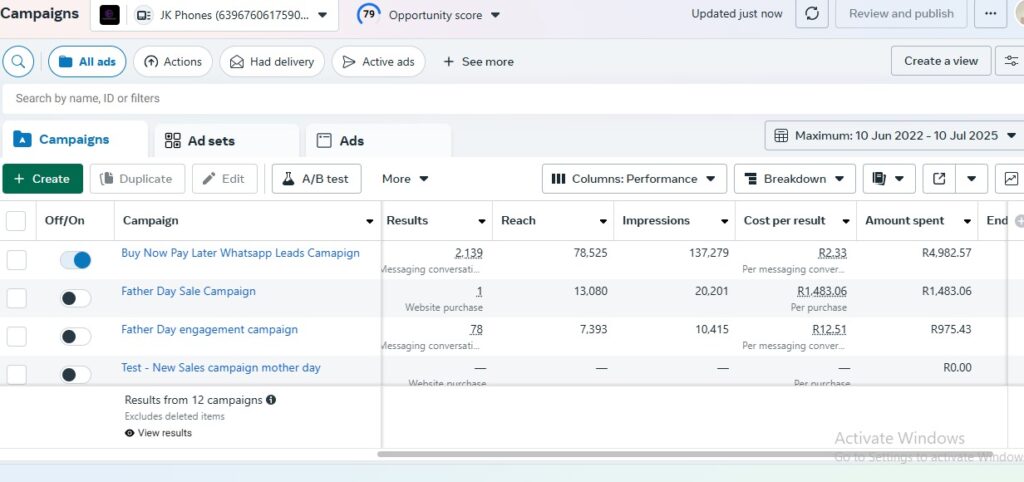Open the charts view icon
Viewport: 1024px width, 482px height.
(1011, 179)
